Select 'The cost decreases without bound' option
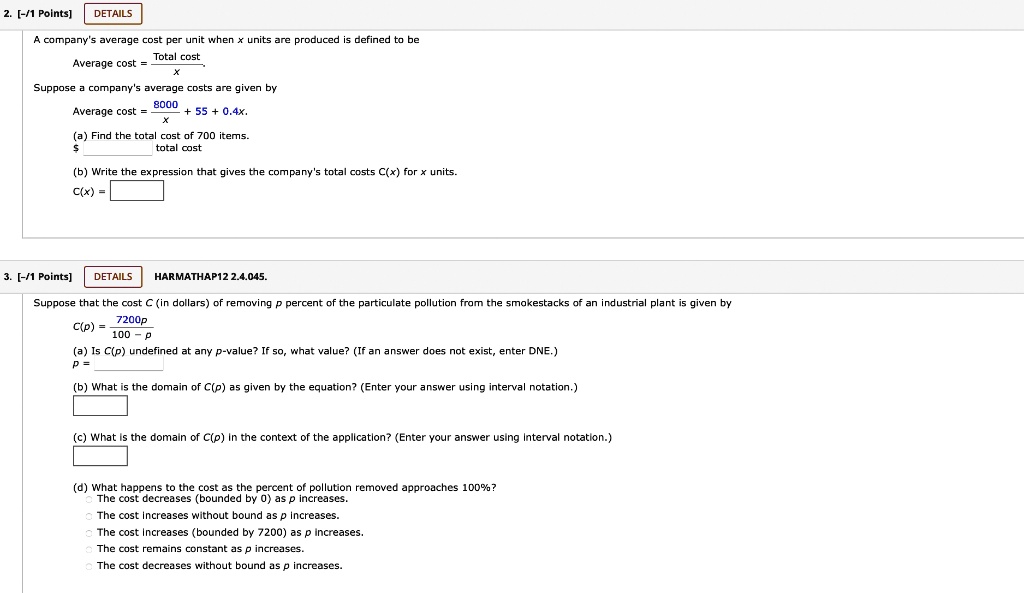 click(x=87, y=565)
